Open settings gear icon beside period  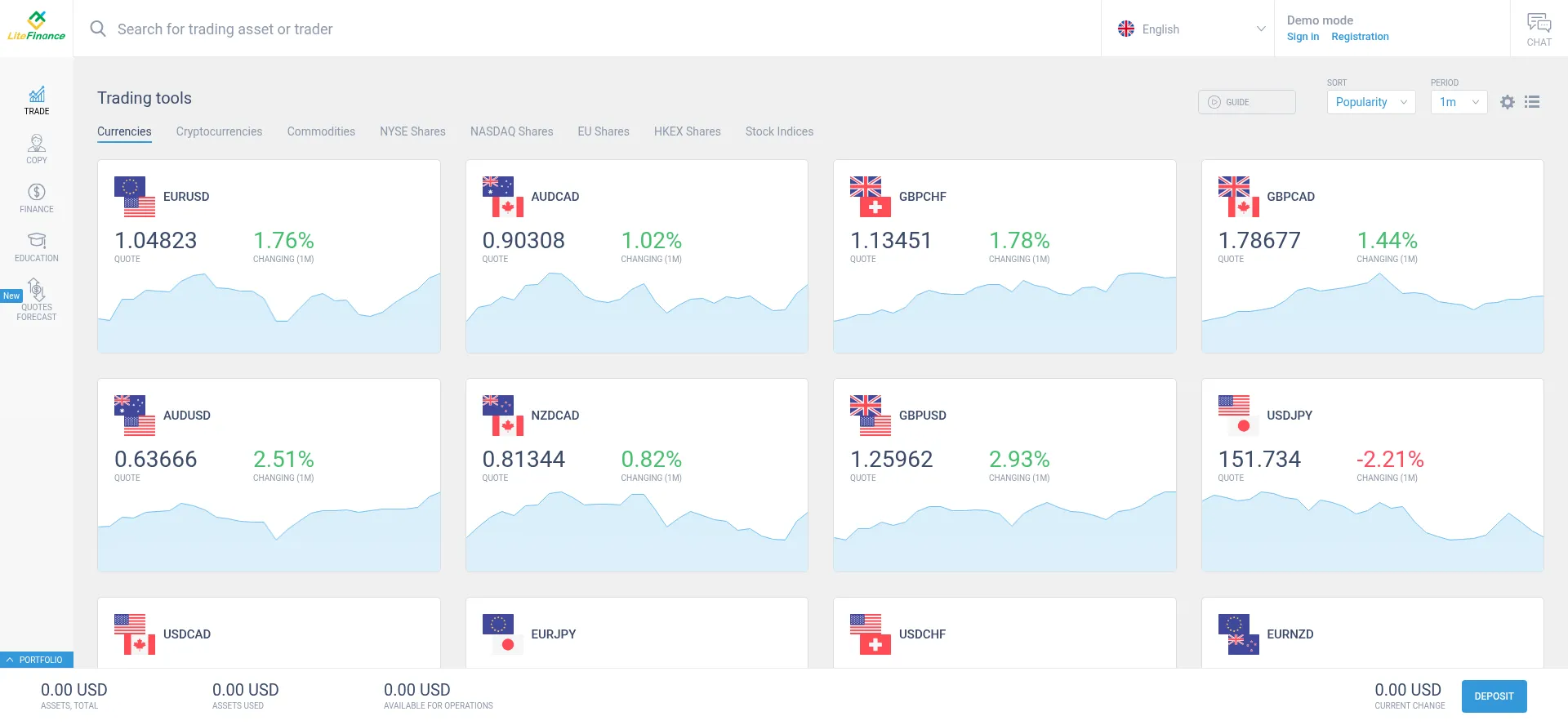[1508, 102]
